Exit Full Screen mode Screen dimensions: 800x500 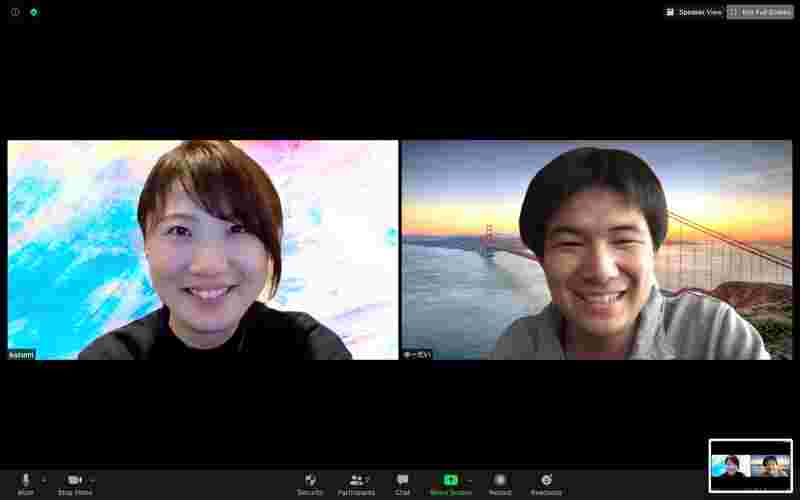click(x=760, y=12)
